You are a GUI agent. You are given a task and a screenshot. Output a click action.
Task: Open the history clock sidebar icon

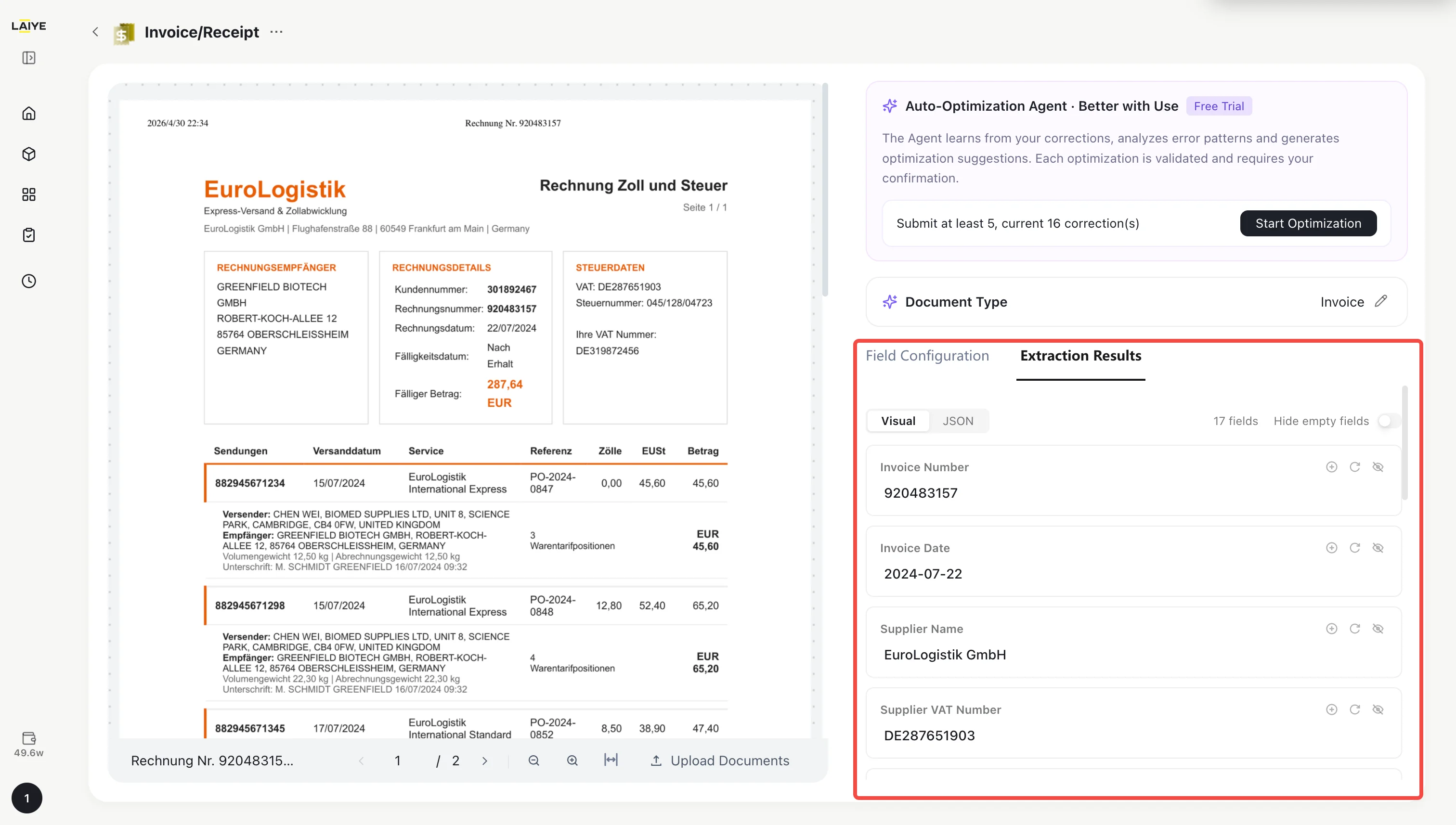click(x=29, y=281)
